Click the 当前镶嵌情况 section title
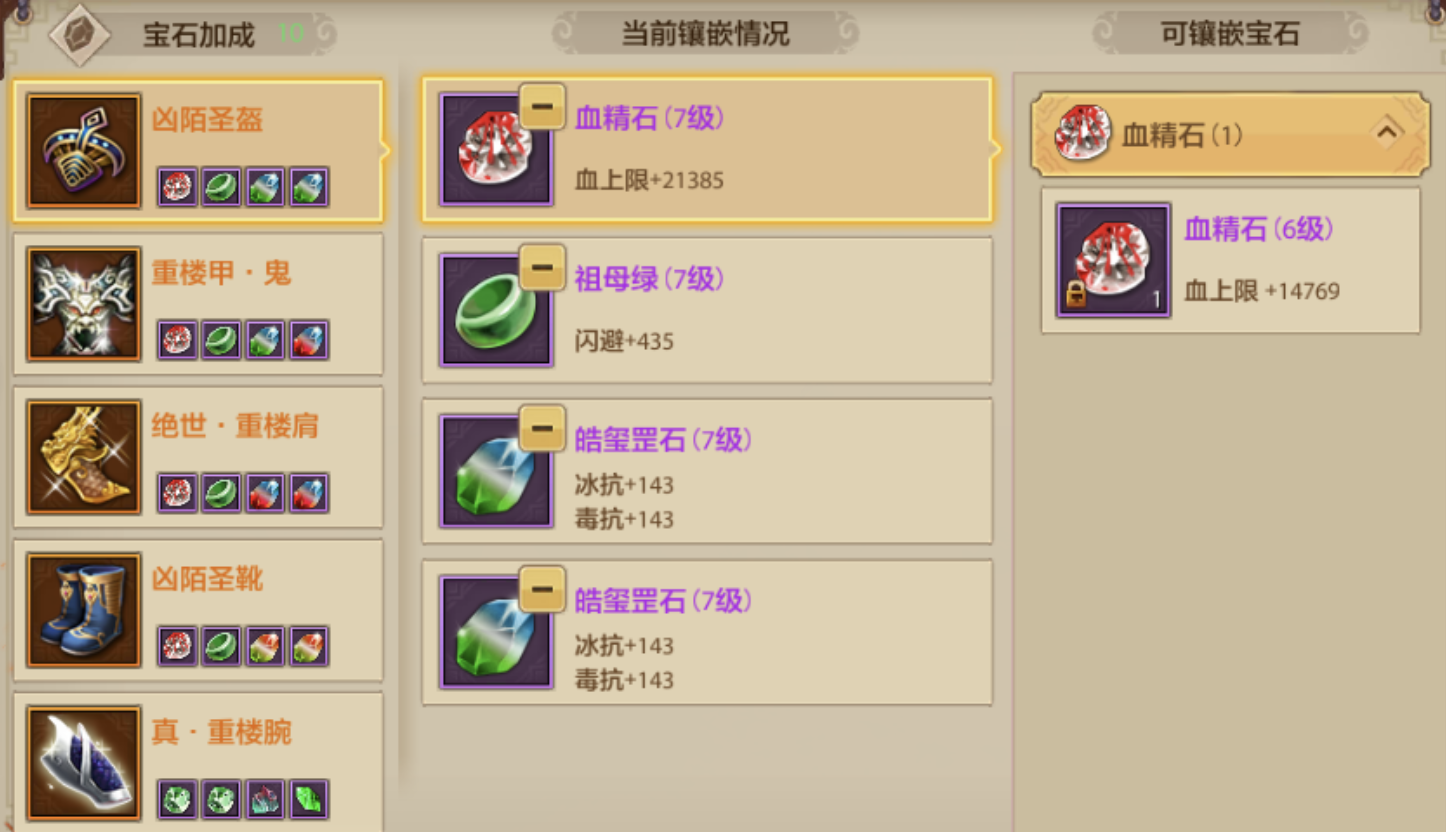 tap(705, 34)
